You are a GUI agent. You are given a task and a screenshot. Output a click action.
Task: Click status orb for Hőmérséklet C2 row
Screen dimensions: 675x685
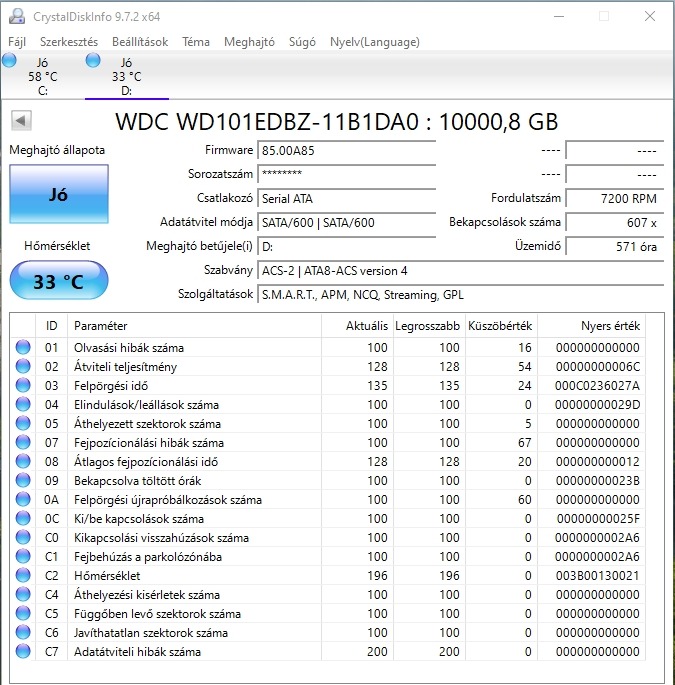tap(23, 575)
